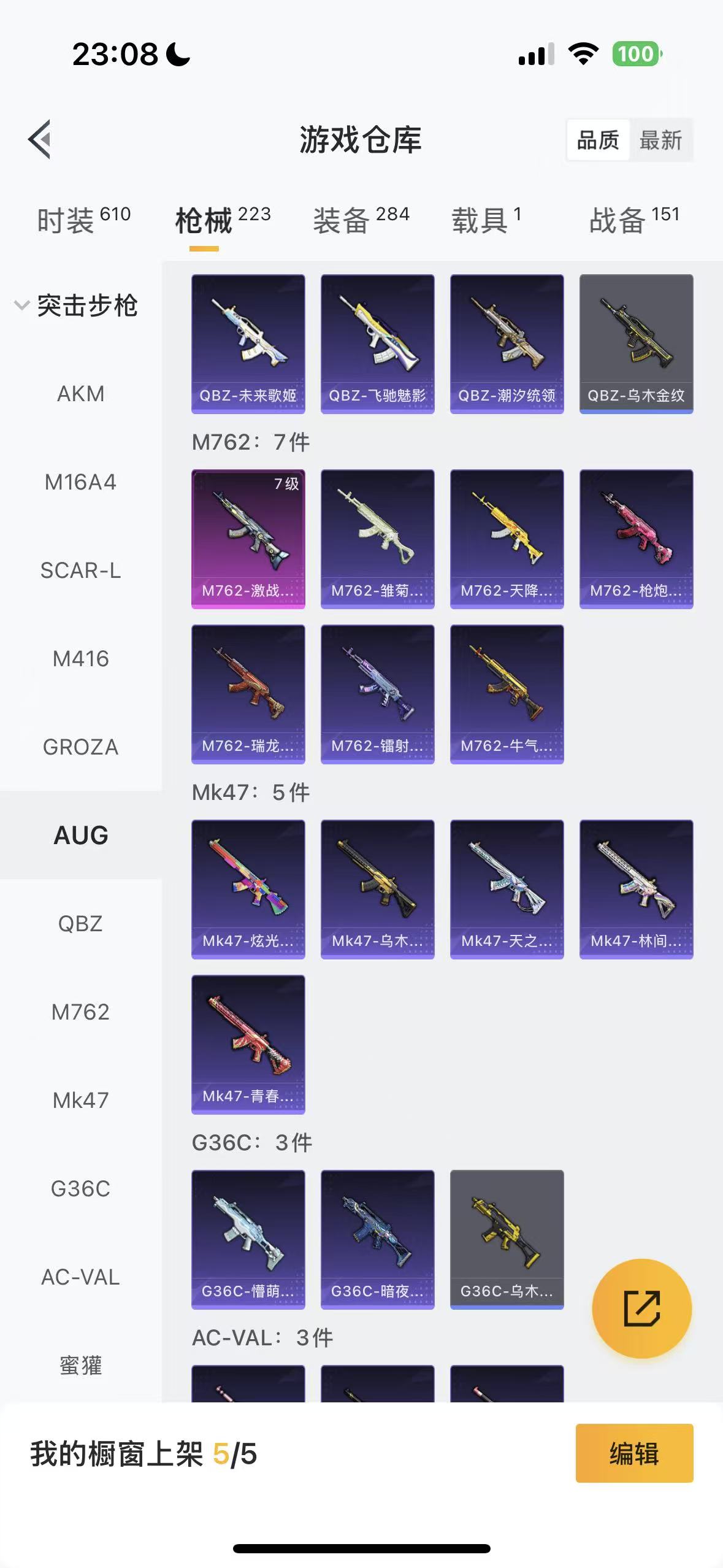Tap the orange share/export floating icon
The image size is (723, 1568).
(642, 1308)
